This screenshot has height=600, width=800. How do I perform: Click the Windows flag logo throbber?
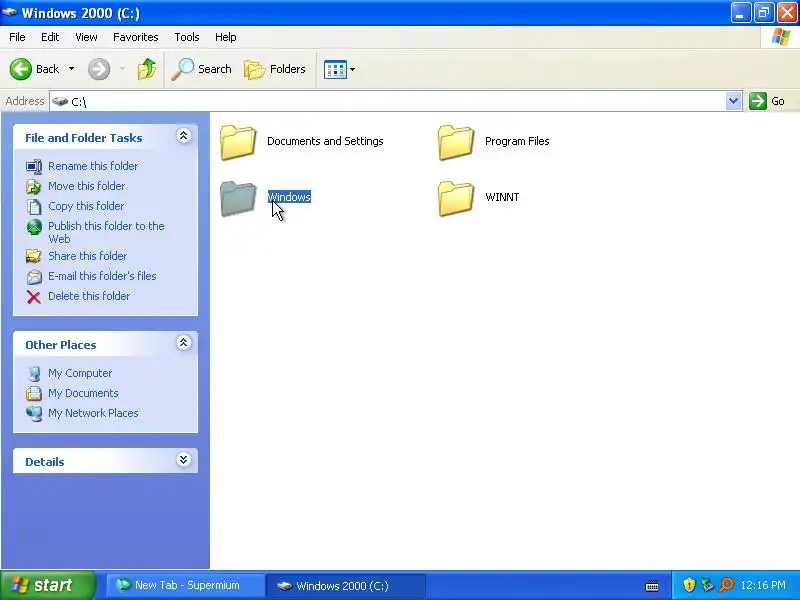pyautogui.click(x=781, y=37)
